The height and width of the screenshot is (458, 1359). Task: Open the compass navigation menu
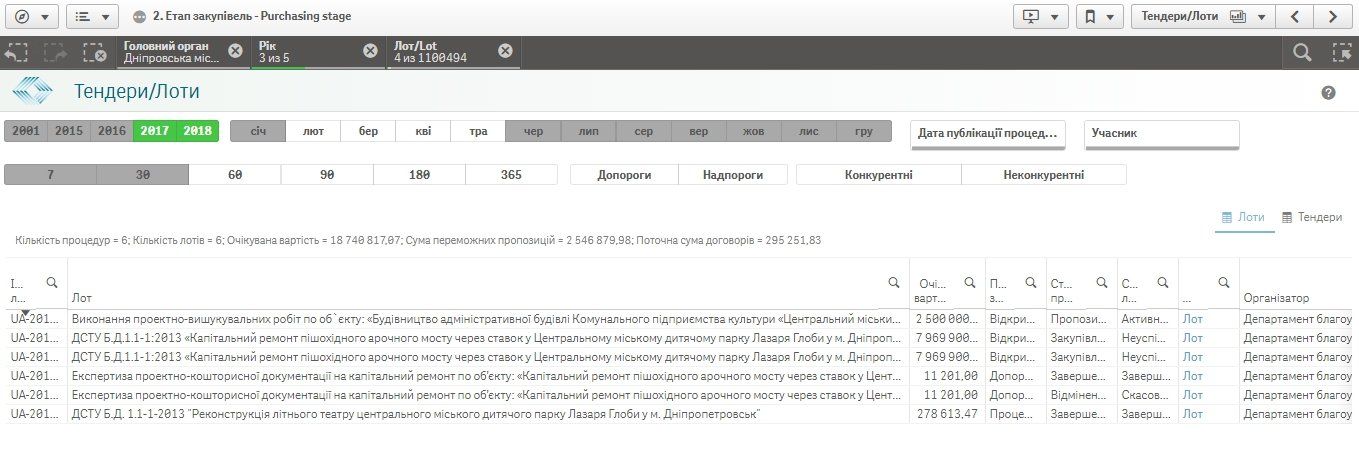[31, 16]
